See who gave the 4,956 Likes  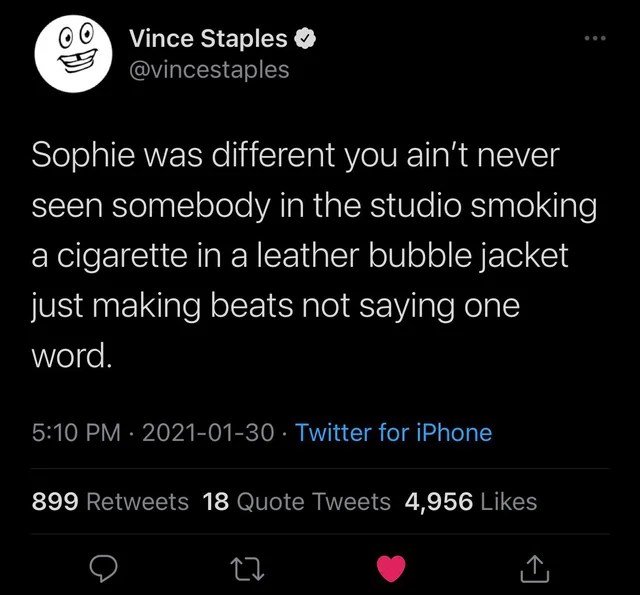pos(470,501)
